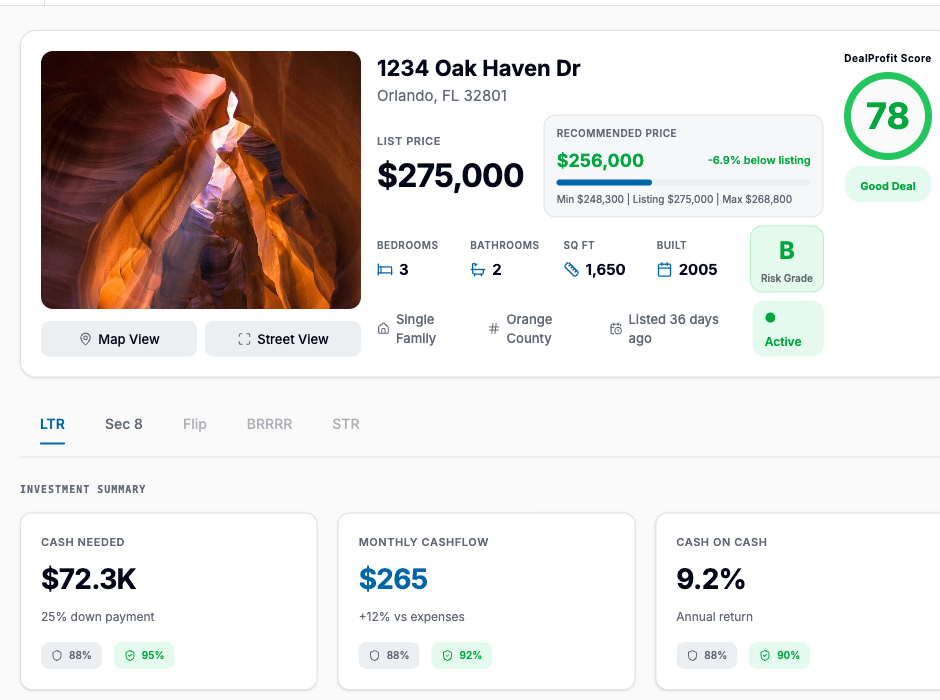
Task: Click the verified checkmark 90% badge under Cash on Cash
Action: [779, 655]
